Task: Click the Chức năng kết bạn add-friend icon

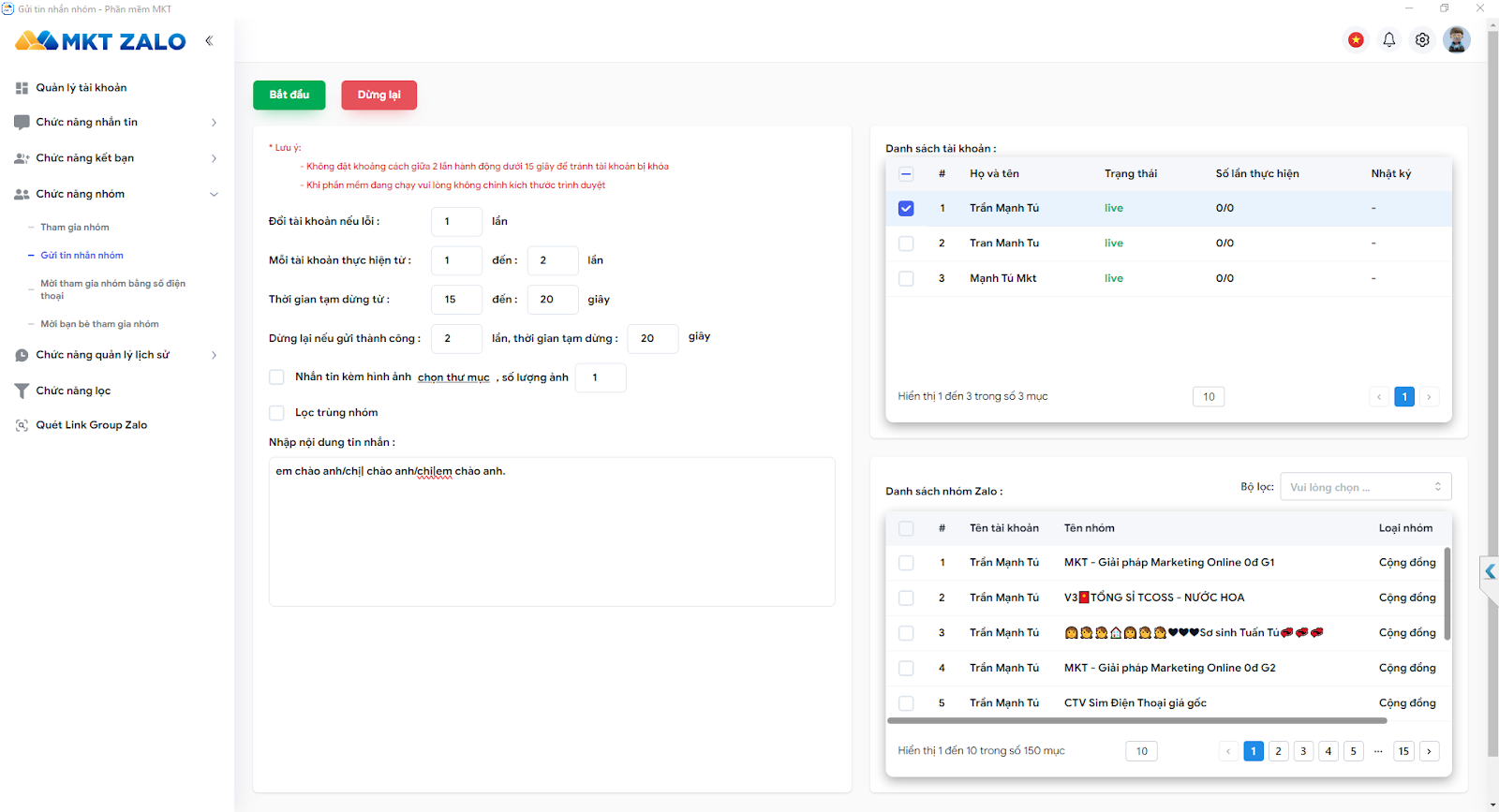Action: coord(22,158)
